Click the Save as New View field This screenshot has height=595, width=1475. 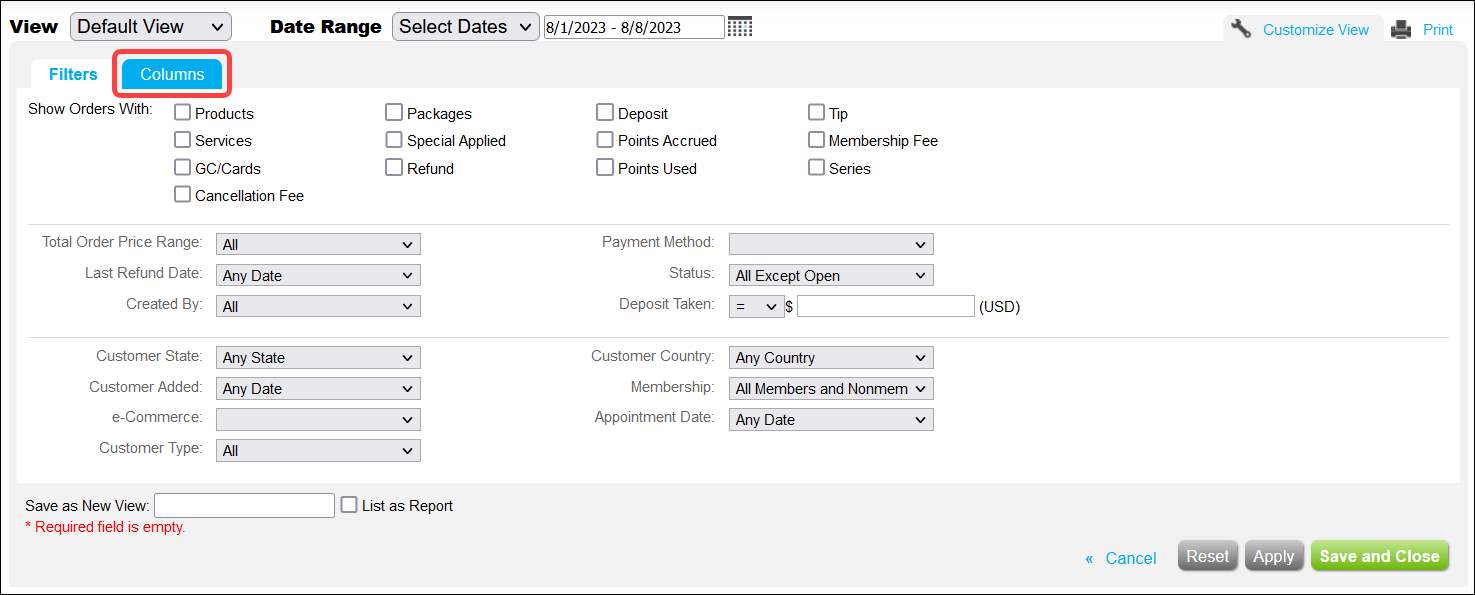tap(244, 505)
